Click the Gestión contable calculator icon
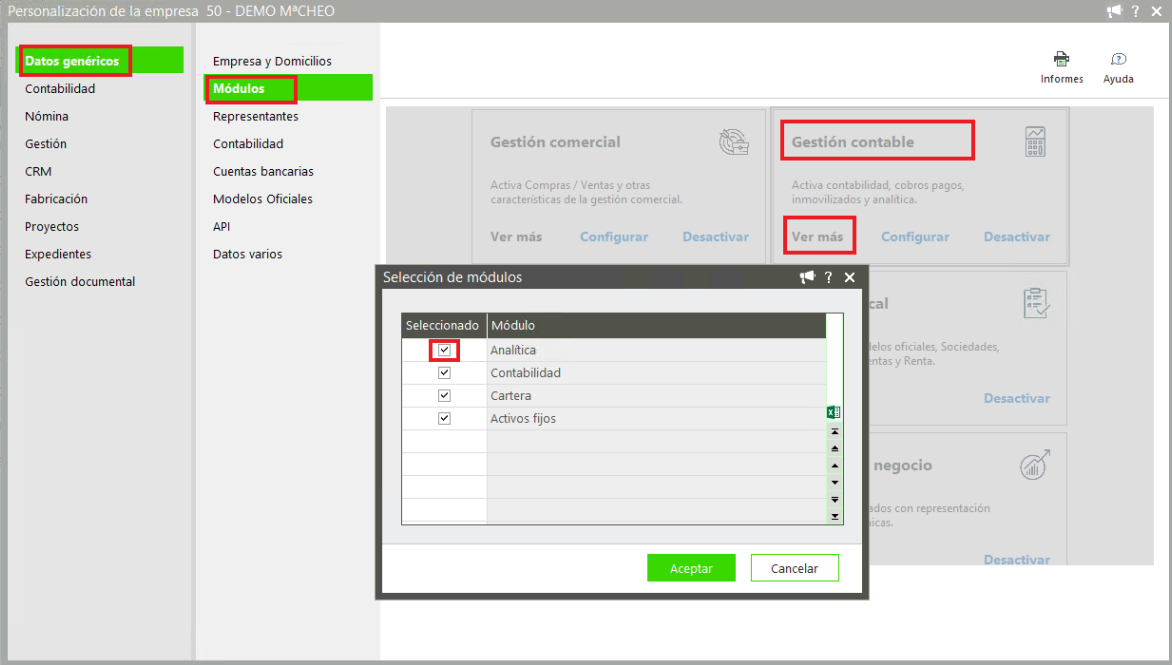The width and height of the screenshot is (1172, 665). tap(1035, 142)
